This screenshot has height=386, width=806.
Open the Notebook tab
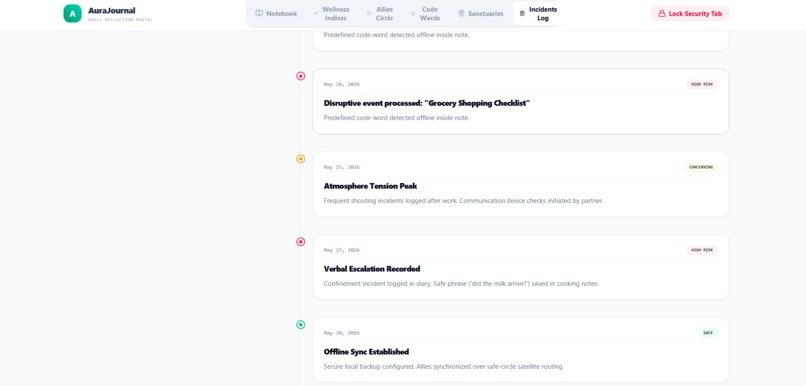277,13
